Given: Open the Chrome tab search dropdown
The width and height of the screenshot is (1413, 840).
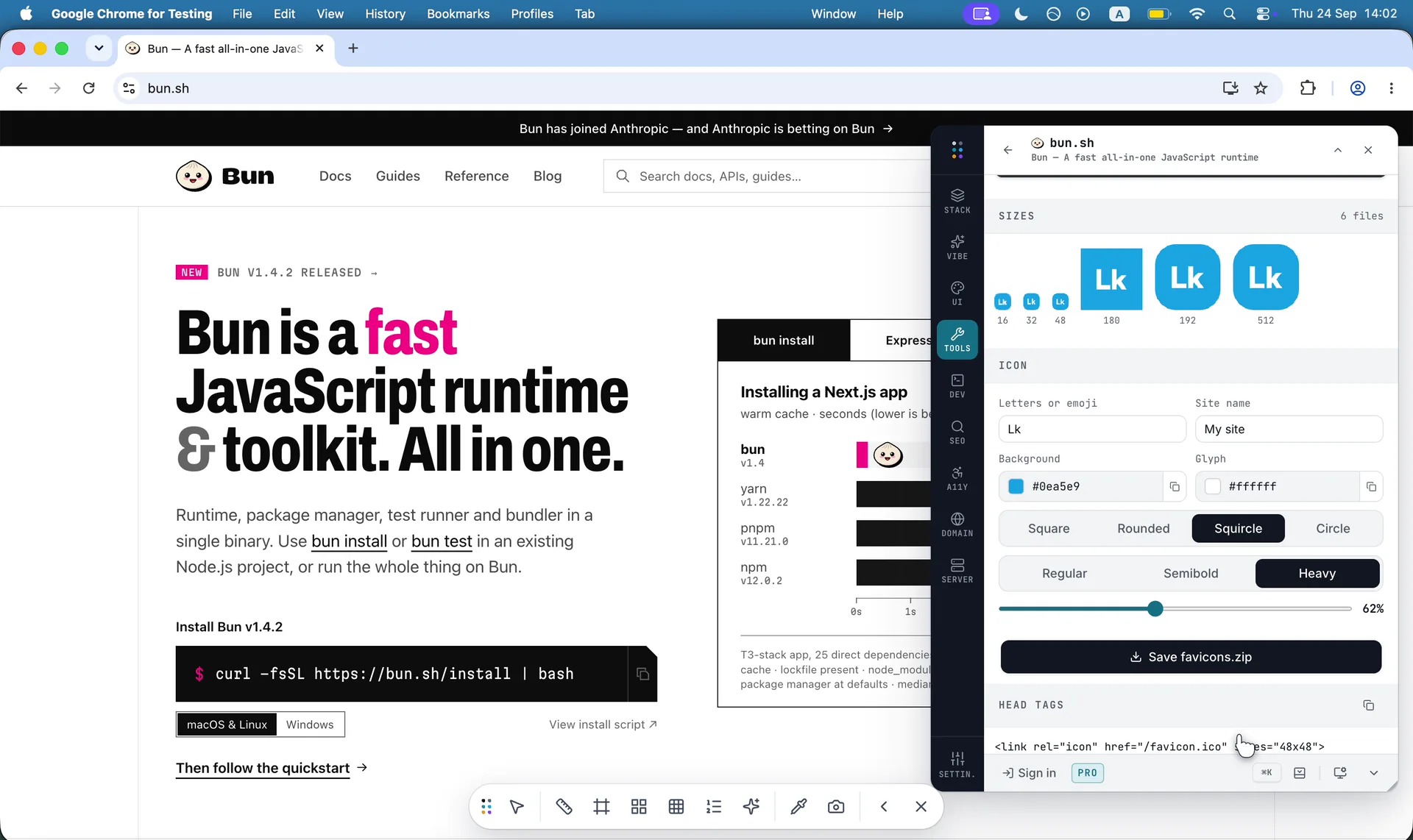Looking at the screenshot, I should pos(99,49).
